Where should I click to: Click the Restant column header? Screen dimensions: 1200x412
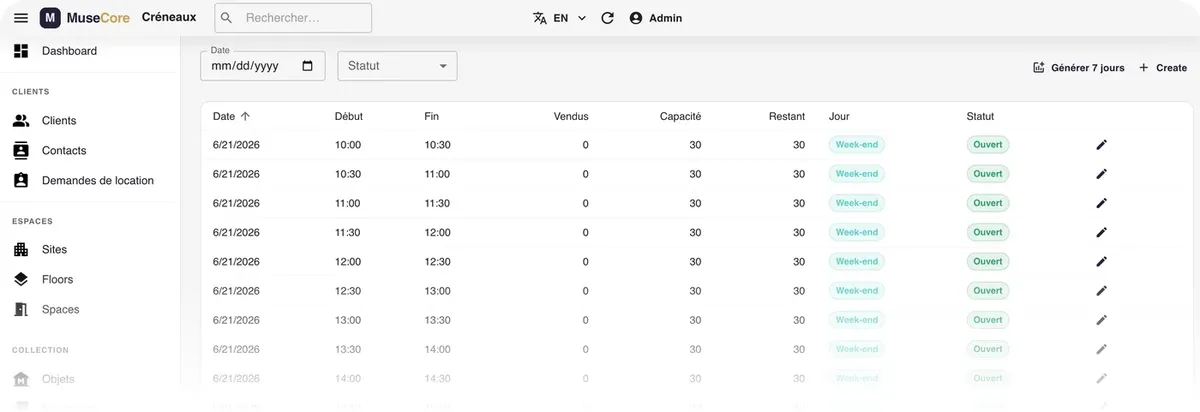(x=787, y=116)
